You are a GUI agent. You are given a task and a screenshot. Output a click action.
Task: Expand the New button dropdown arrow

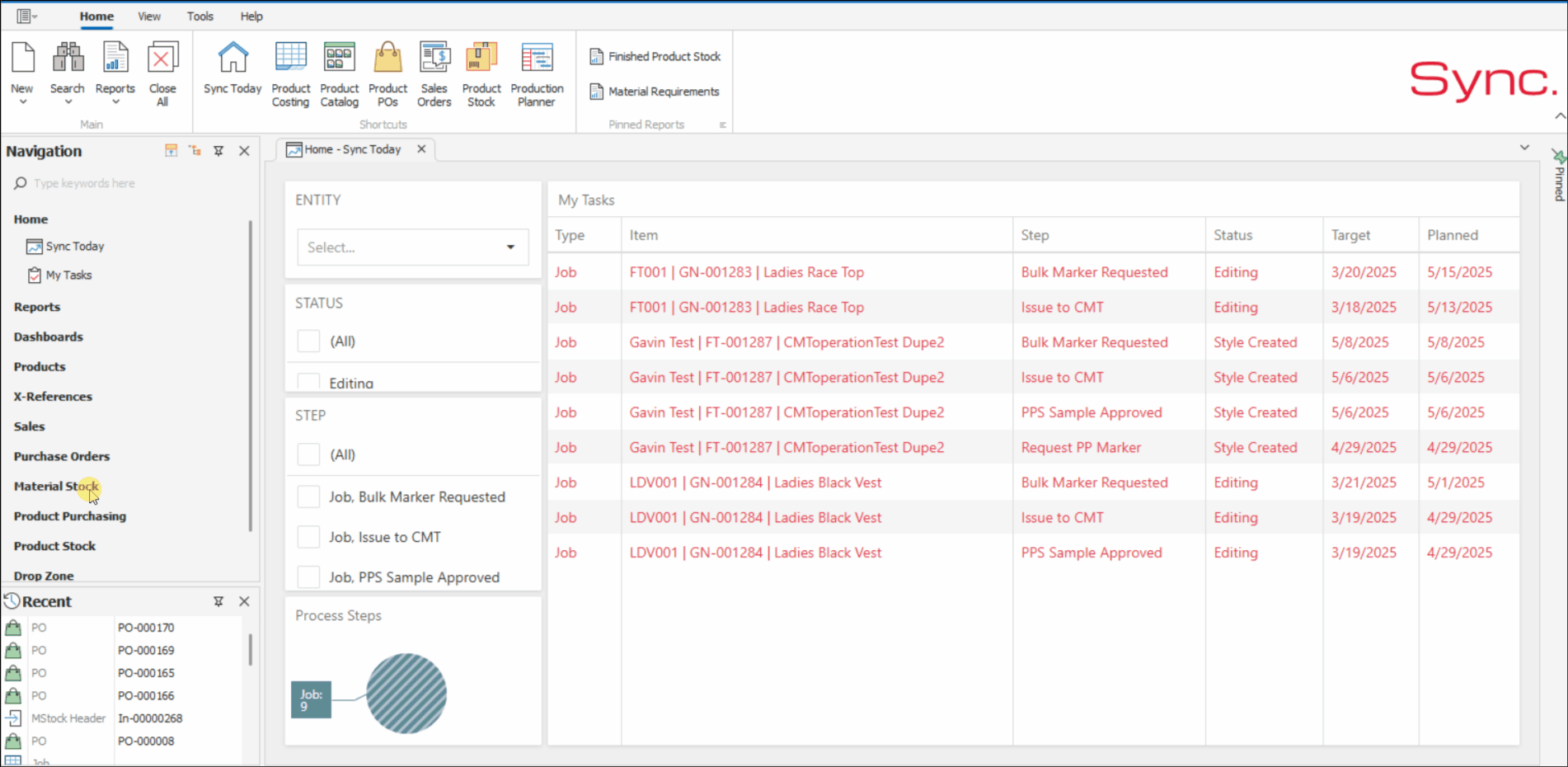[23, 102]
